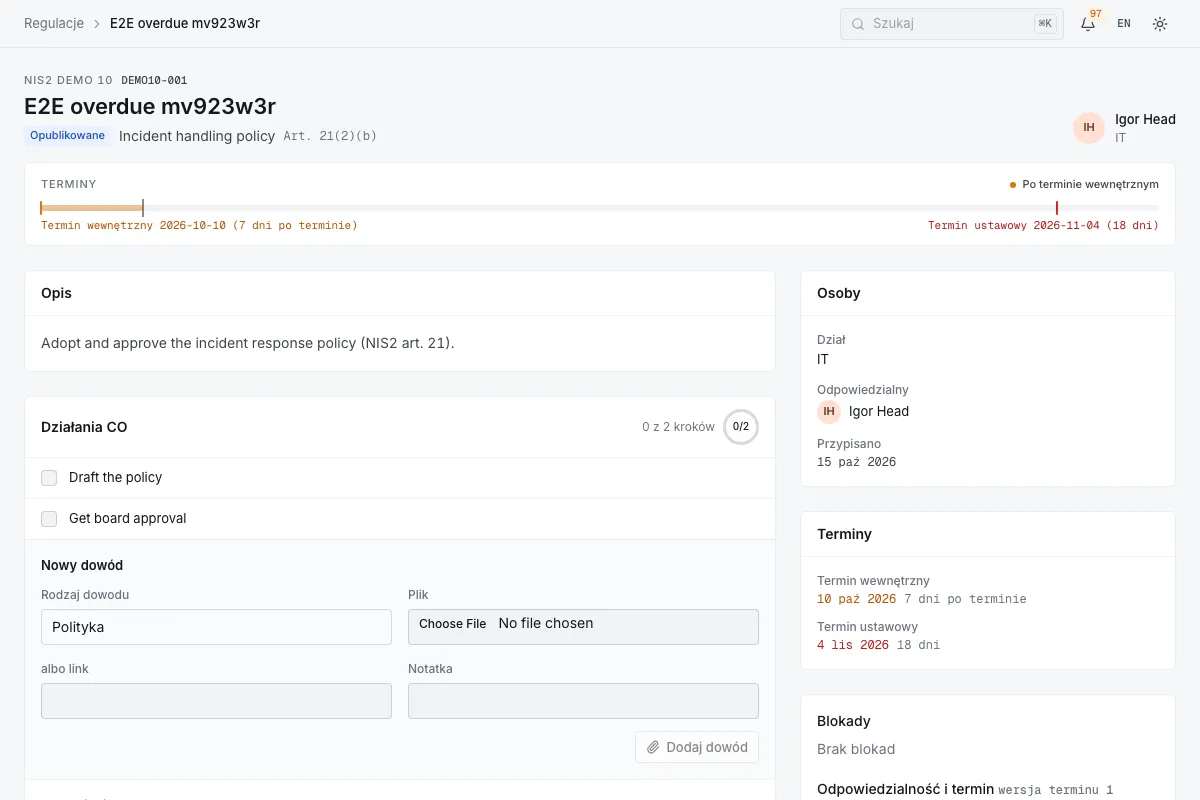Click the '10 paź 2026' internal deadline date
The height and width of the screenshot is (800, 1200).
point(857,599)
